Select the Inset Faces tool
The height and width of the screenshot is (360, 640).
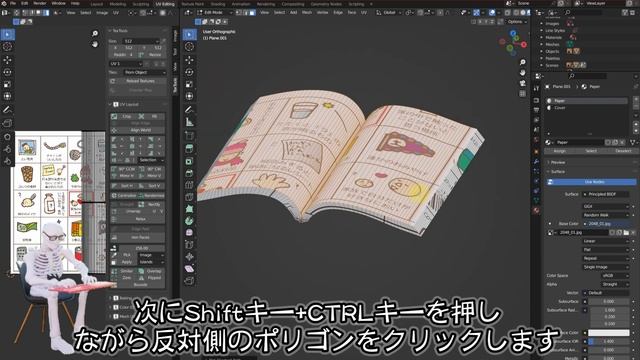pos(189,161)
